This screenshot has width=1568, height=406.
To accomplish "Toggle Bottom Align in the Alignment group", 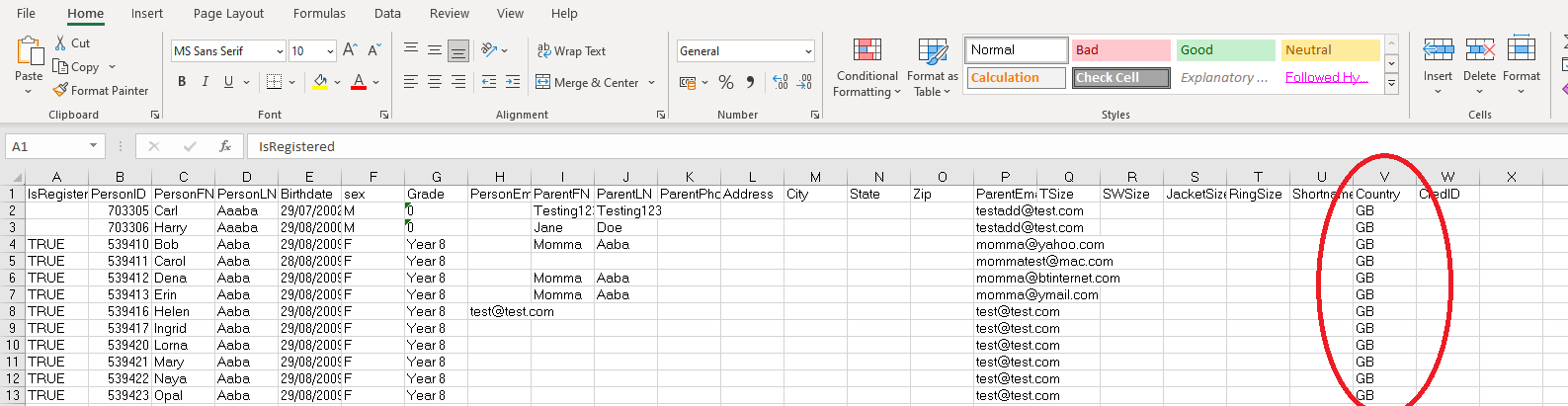I will (458, 50).
